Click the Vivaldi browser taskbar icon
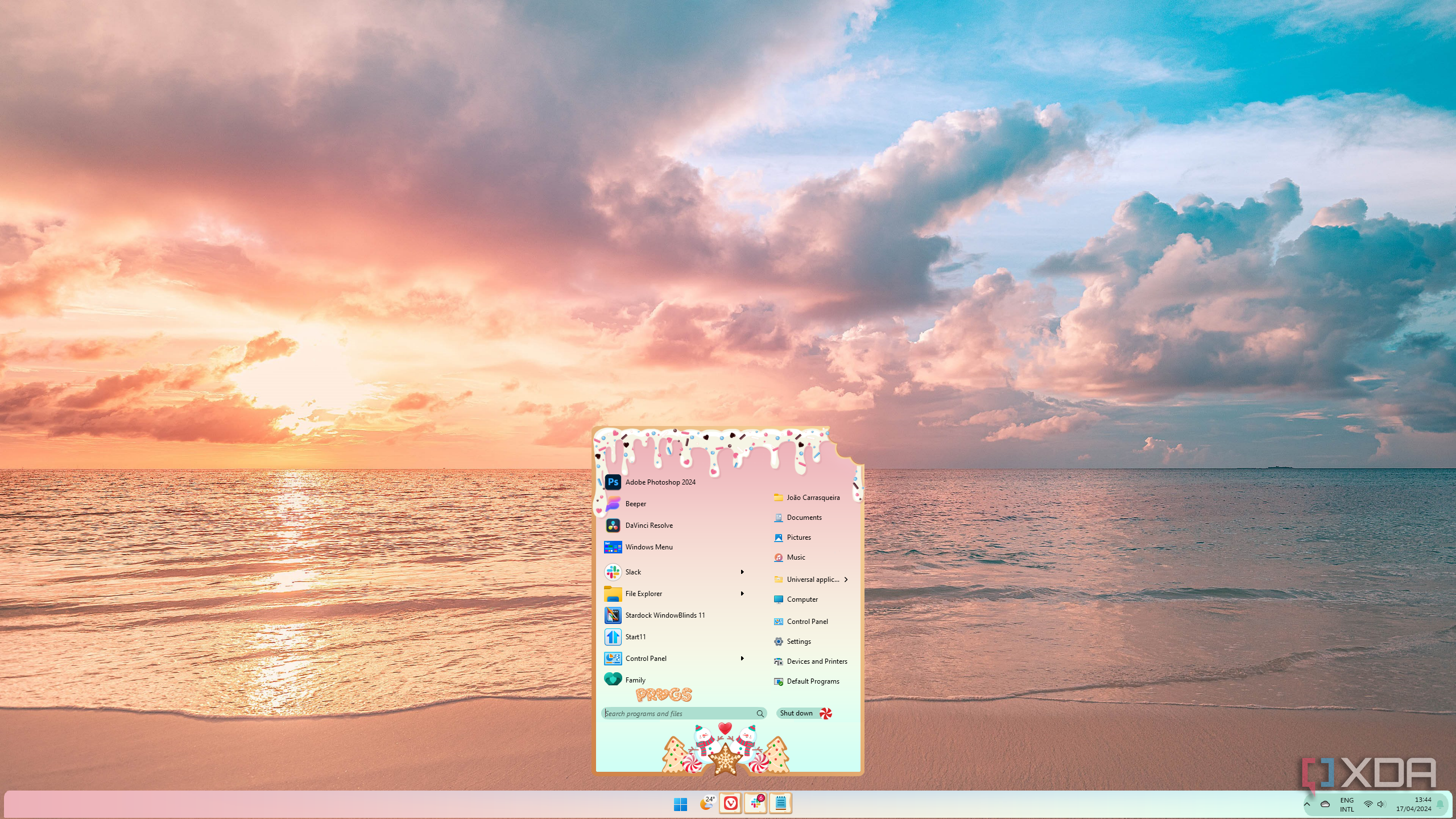 pos(731,803)
